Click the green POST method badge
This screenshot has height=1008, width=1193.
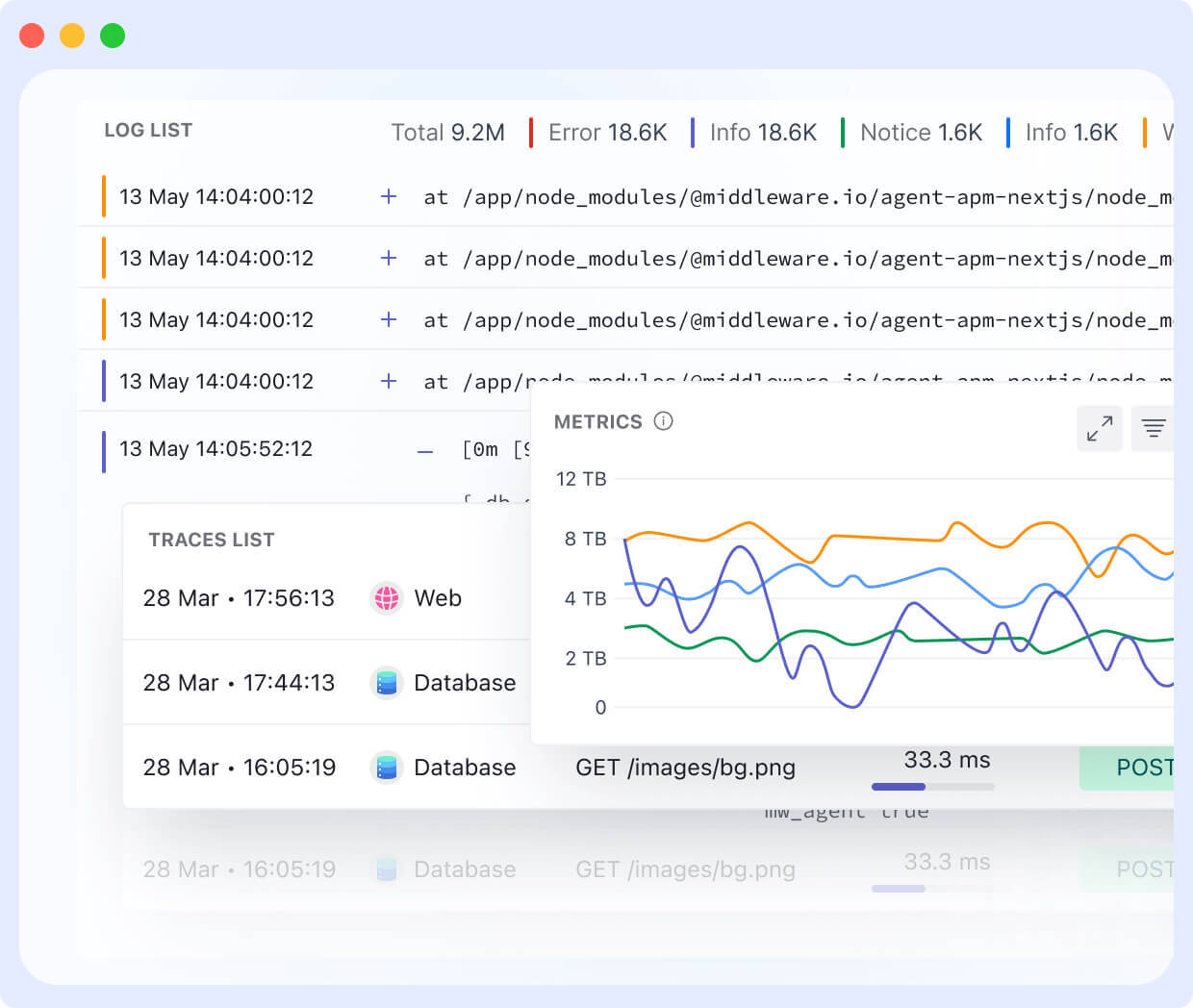pyautogui.click(x=1135, y=768)
